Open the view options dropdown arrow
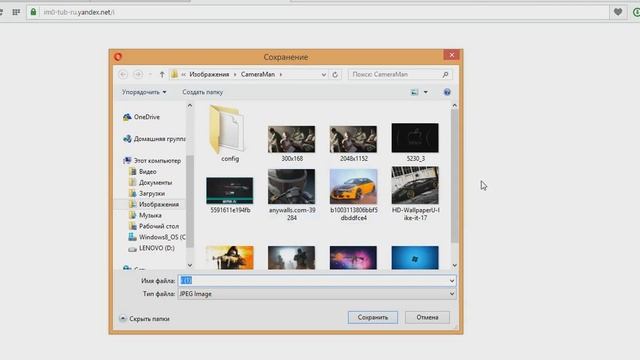Image resolution: width=640 pixels, height=360 pixels. pos(426,92)
